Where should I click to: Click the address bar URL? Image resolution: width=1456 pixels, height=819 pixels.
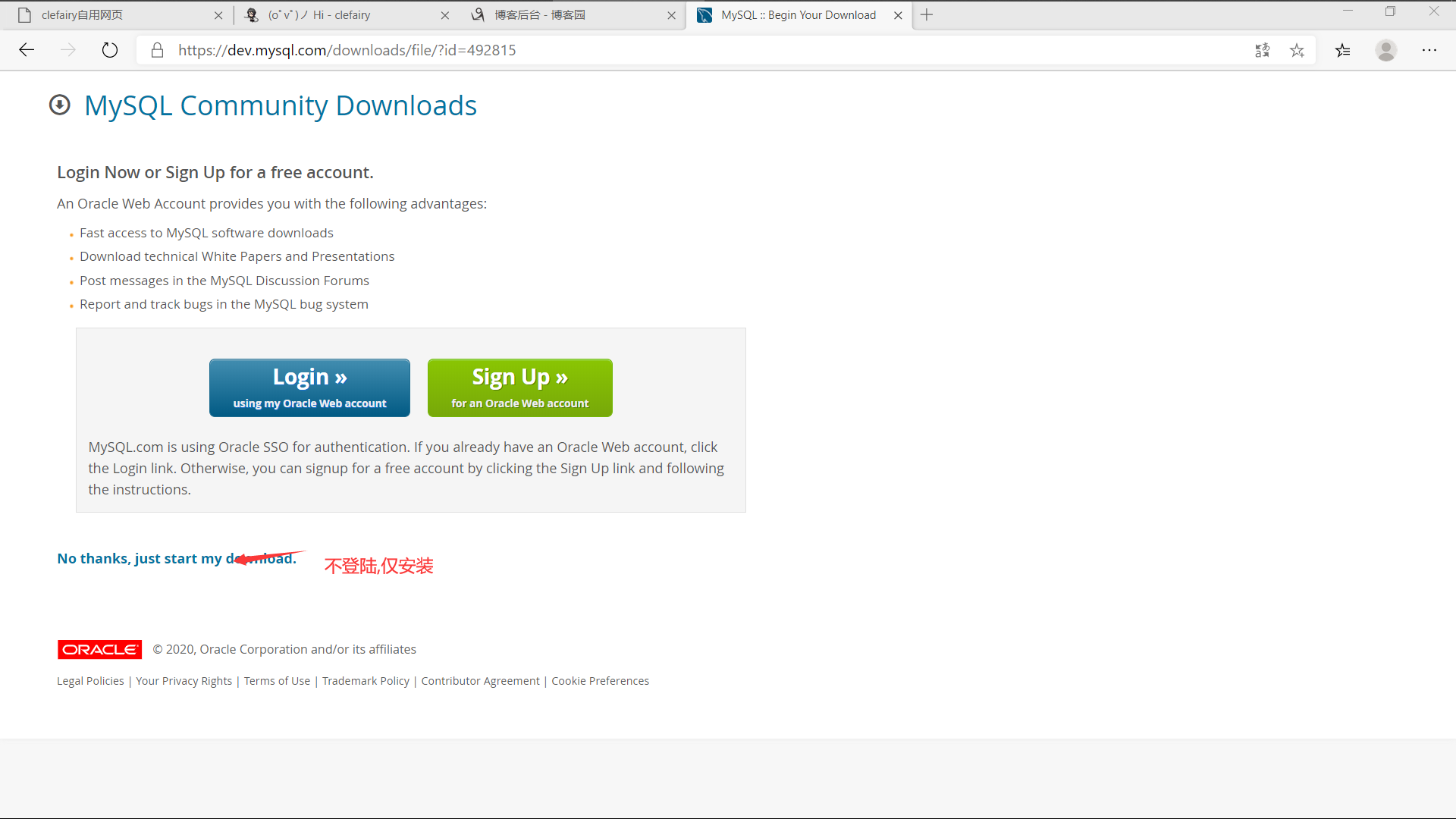tap(347, 50)
